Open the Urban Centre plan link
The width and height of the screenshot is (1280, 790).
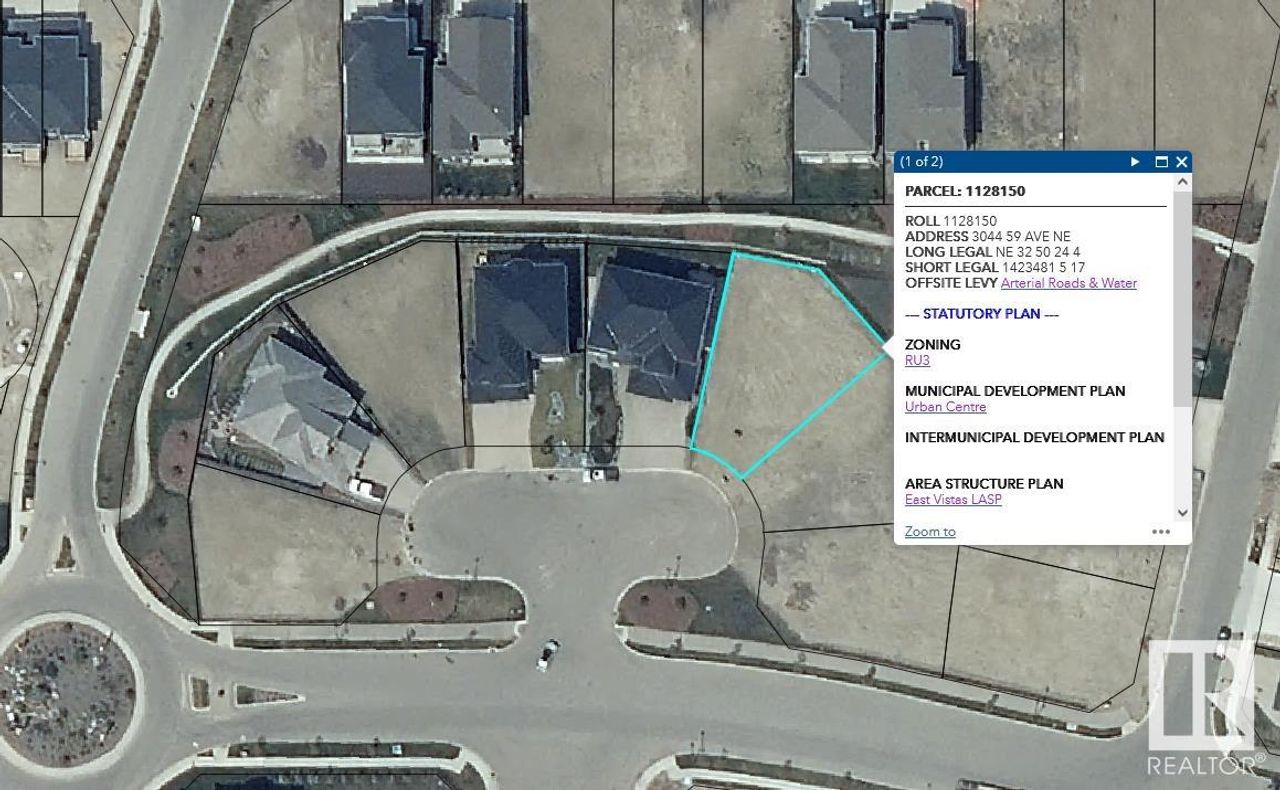click(945, 407)
